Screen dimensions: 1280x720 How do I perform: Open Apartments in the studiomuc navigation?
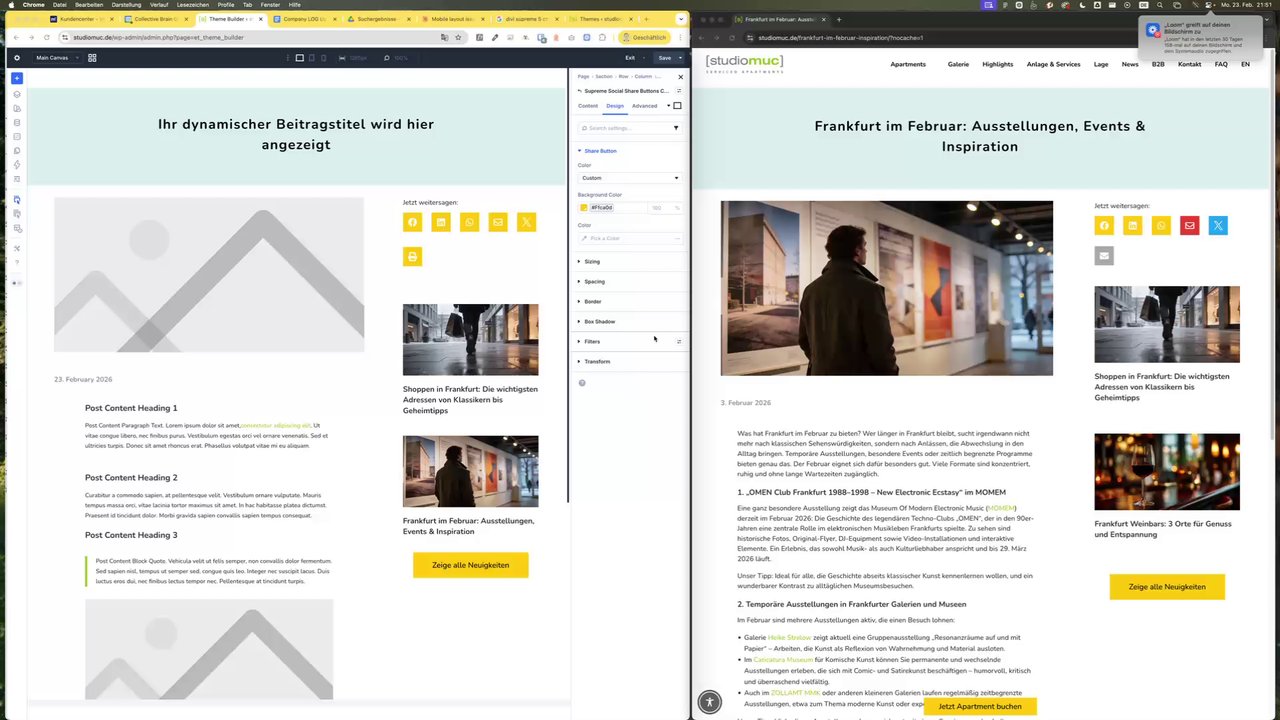point(908,65)
